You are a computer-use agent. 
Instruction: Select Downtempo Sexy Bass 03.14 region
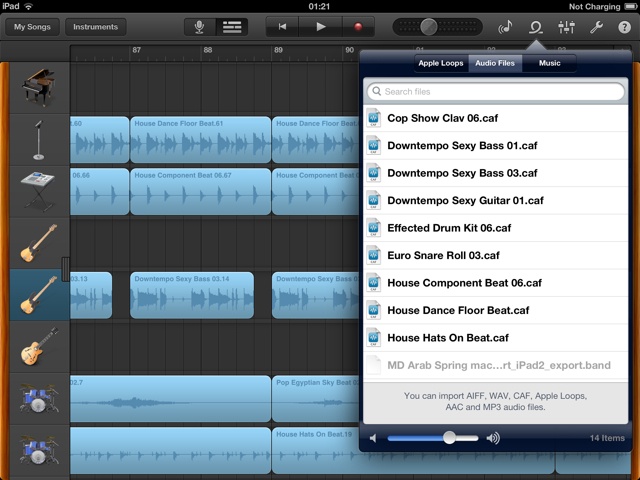click(192, 295)
